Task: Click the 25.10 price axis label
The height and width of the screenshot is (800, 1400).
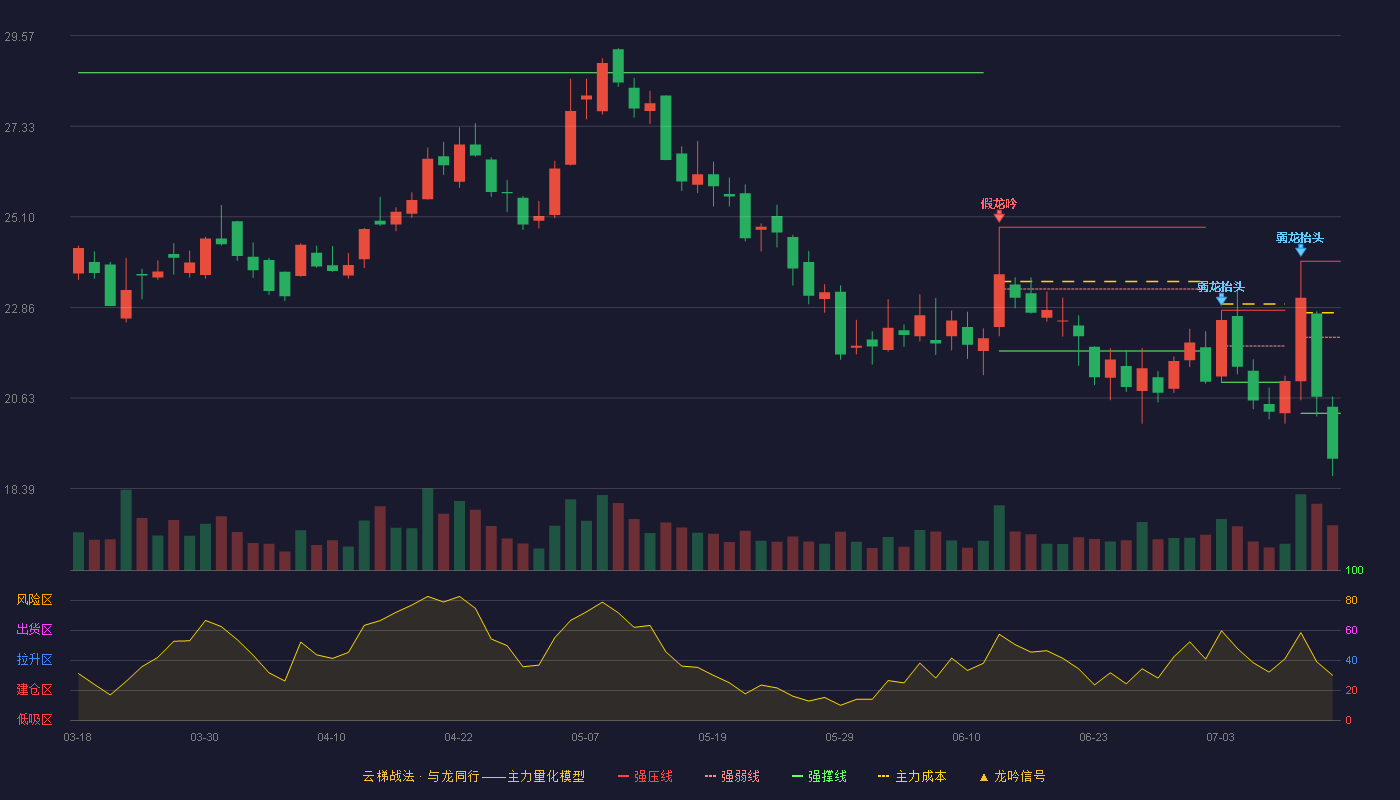Action: pos(20,218)
